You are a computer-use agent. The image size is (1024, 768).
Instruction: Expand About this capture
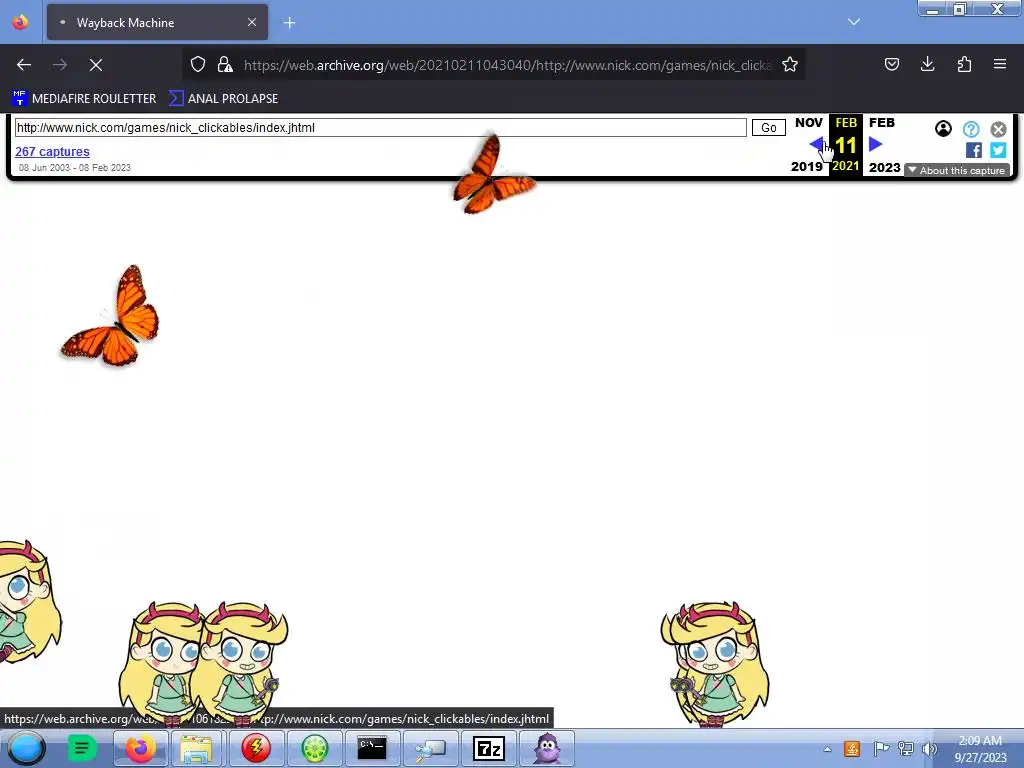(957, 170)
